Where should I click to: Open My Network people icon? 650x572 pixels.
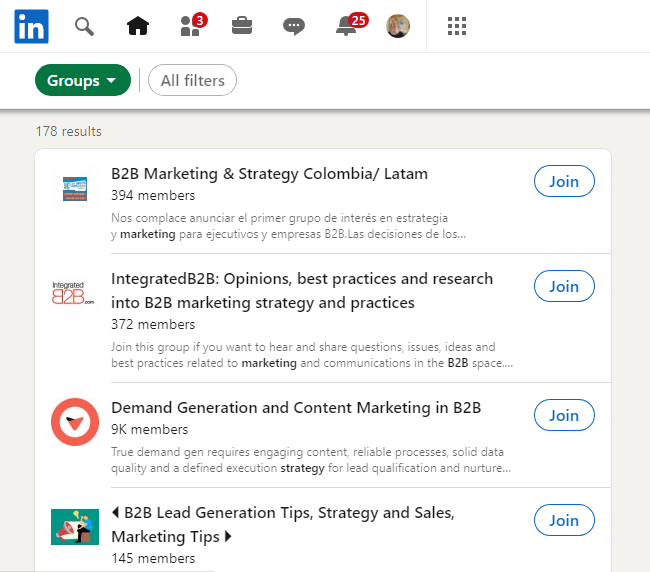(x=190, y=26)
